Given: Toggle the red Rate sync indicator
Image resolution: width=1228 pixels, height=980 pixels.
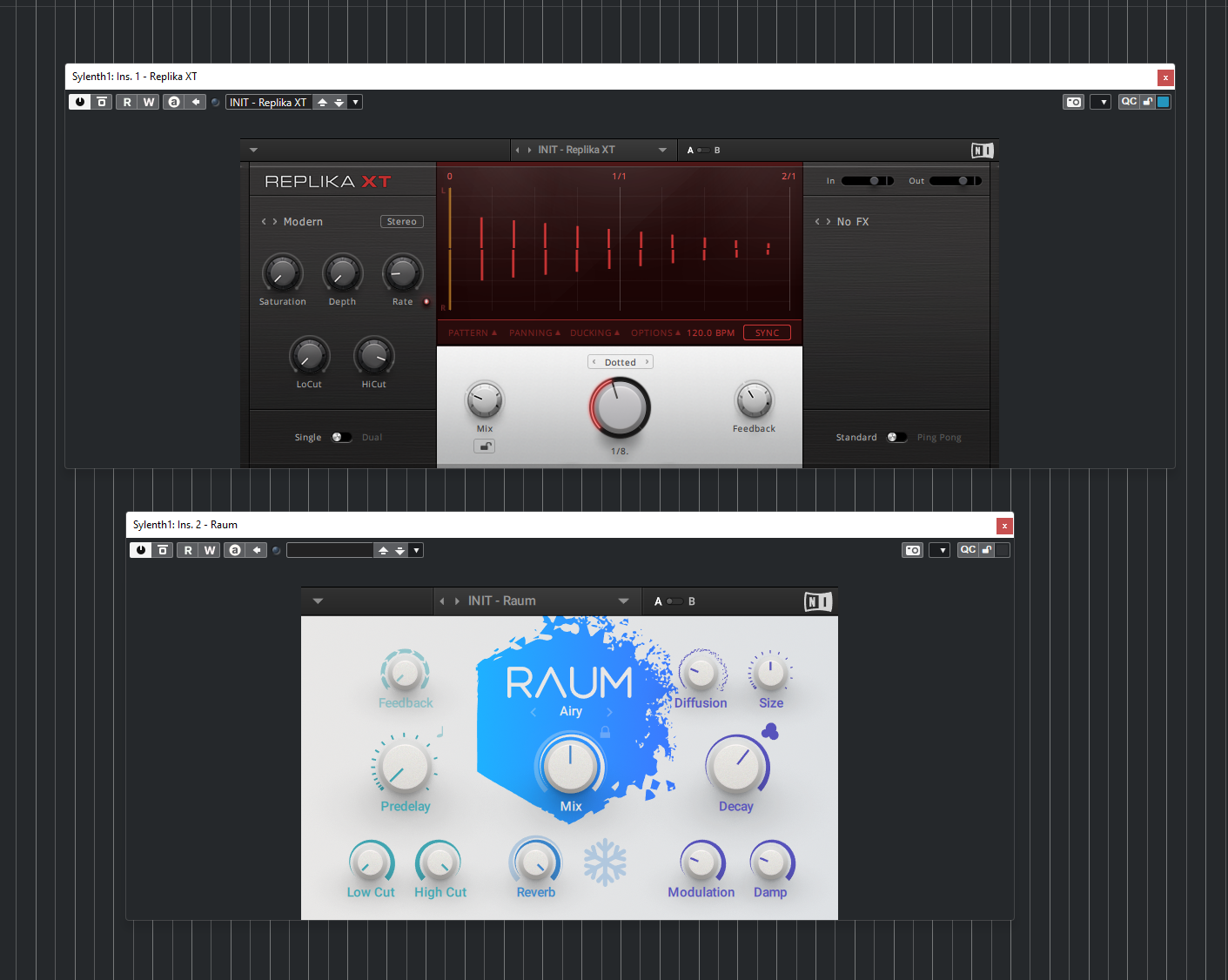Looking at the screenshot, I should pos(426,302).
